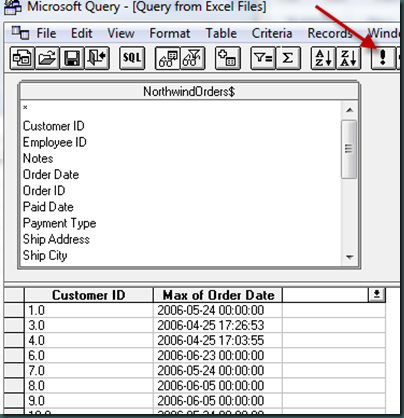Select Notes in the field list
Screen dimensions: 404x418
click(x=38, y=158)
